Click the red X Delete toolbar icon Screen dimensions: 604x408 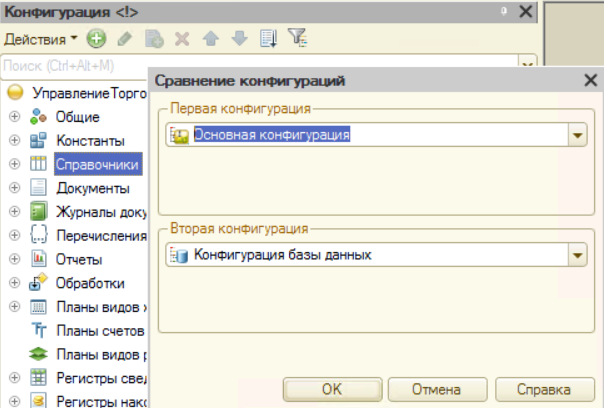tap(182, 39)
